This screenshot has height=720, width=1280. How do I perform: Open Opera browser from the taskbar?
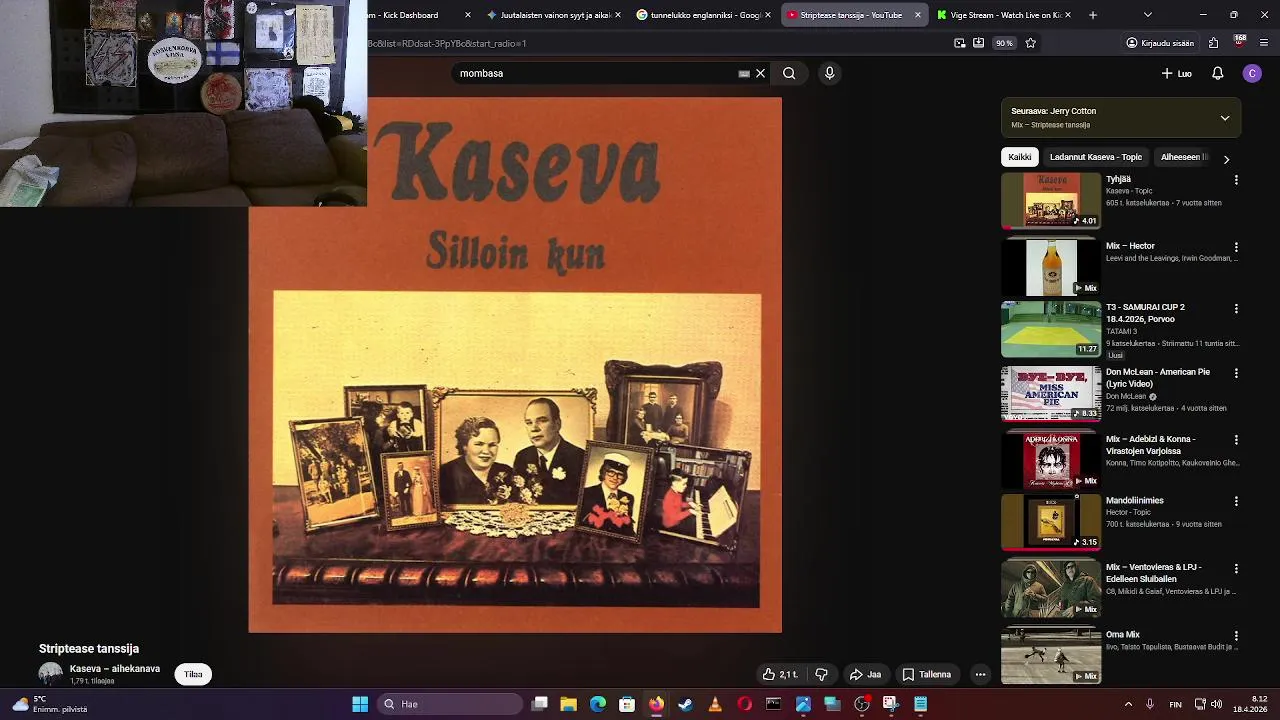pos(744,704)
